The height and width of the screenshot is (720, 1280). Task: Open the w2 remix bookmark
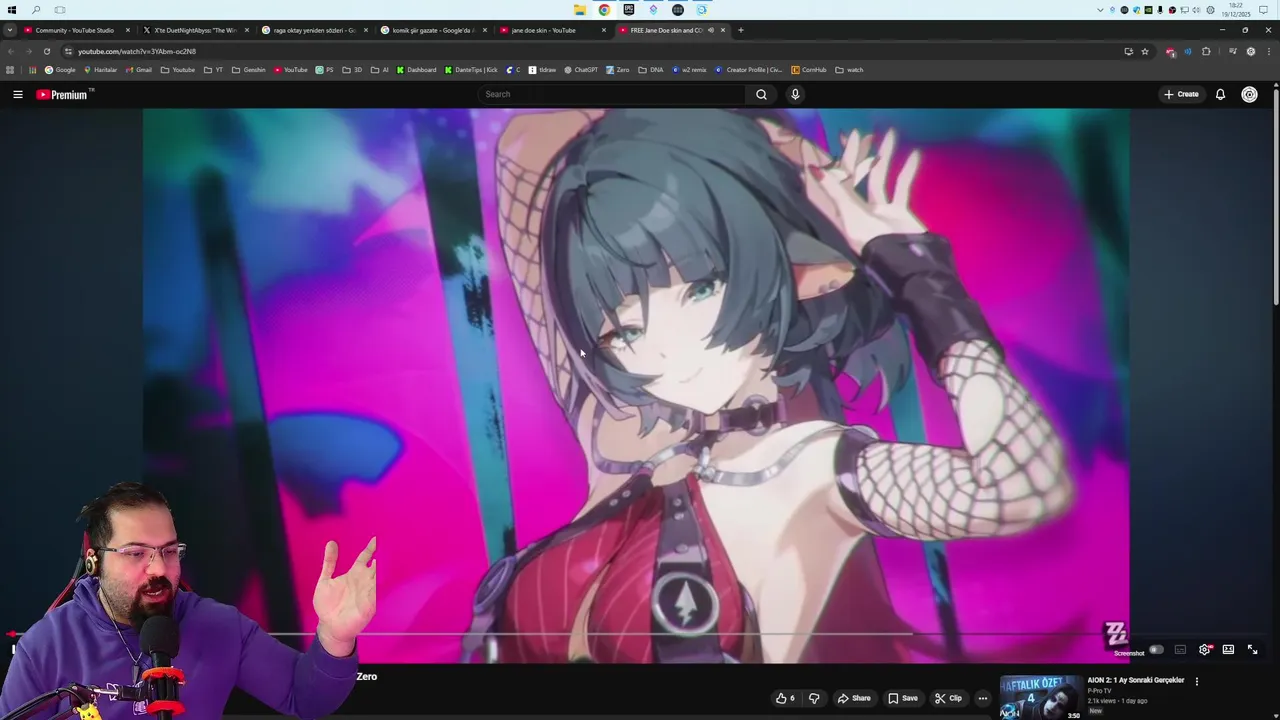point(689,70)
